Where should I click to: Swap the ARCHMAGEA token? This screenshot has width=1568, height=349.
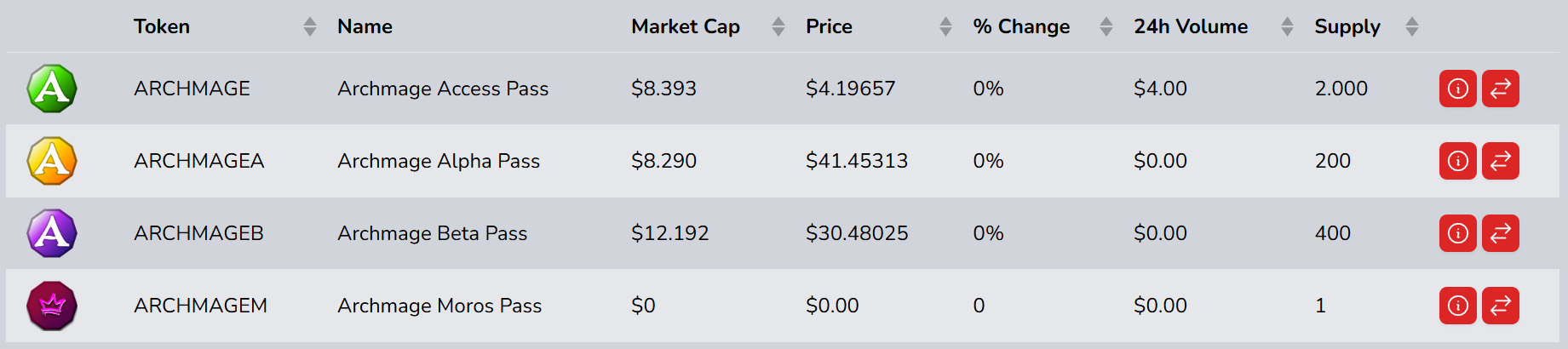click(x=1500, y=161)
